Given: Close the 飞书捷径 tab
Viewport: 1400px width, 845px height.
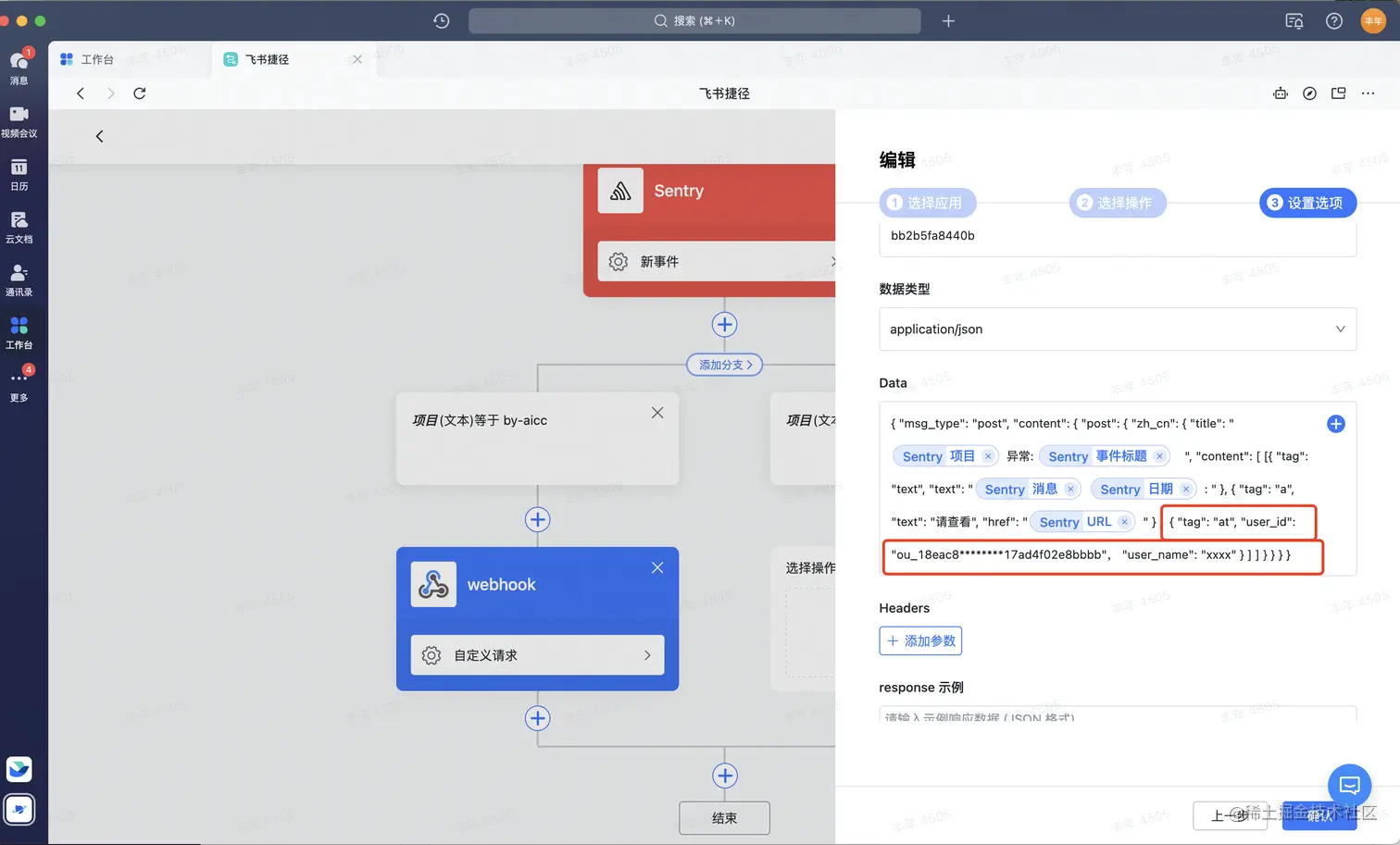Looking at the screenshot, I should 357,59.
